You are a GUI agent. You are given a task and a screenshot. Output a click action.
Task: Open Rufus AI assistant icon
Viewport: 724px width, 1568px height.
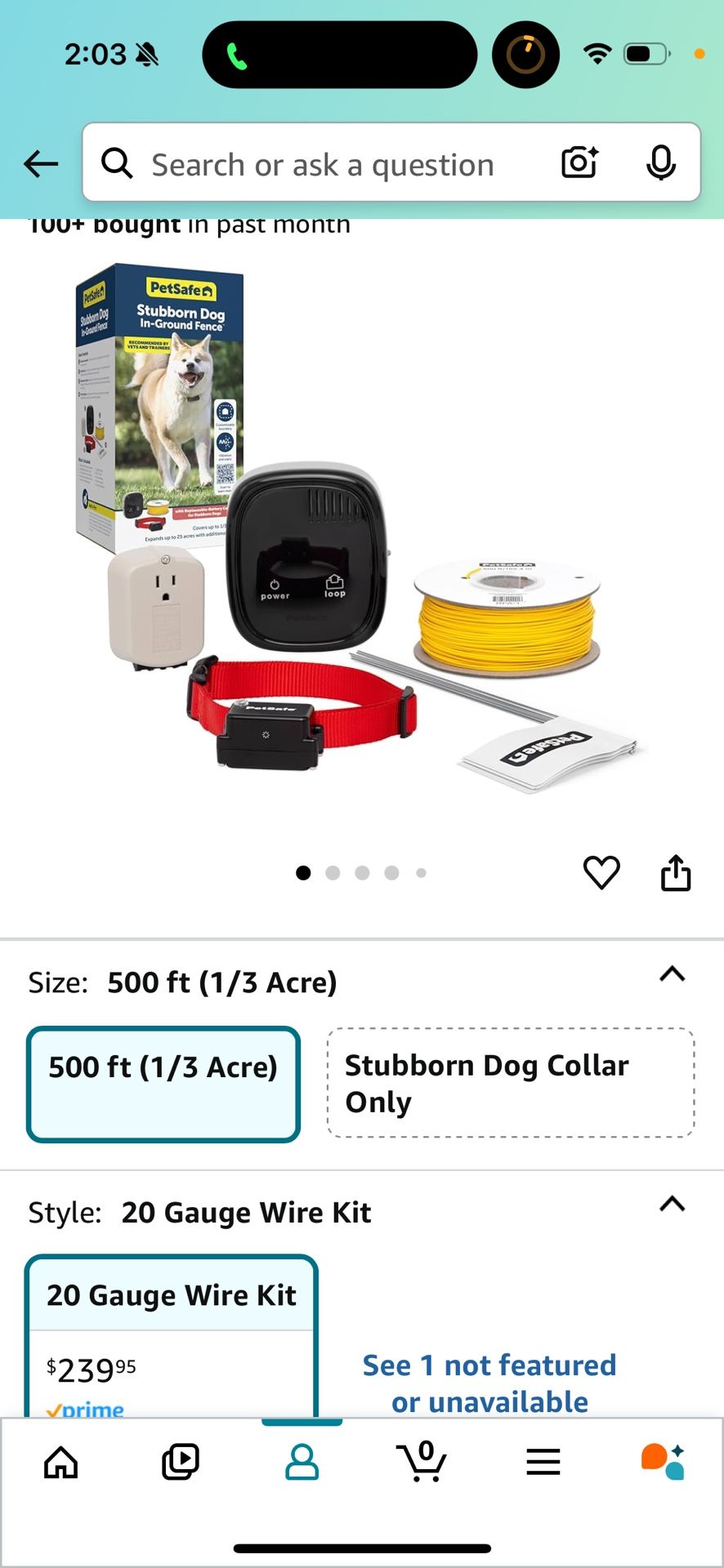663,1462
